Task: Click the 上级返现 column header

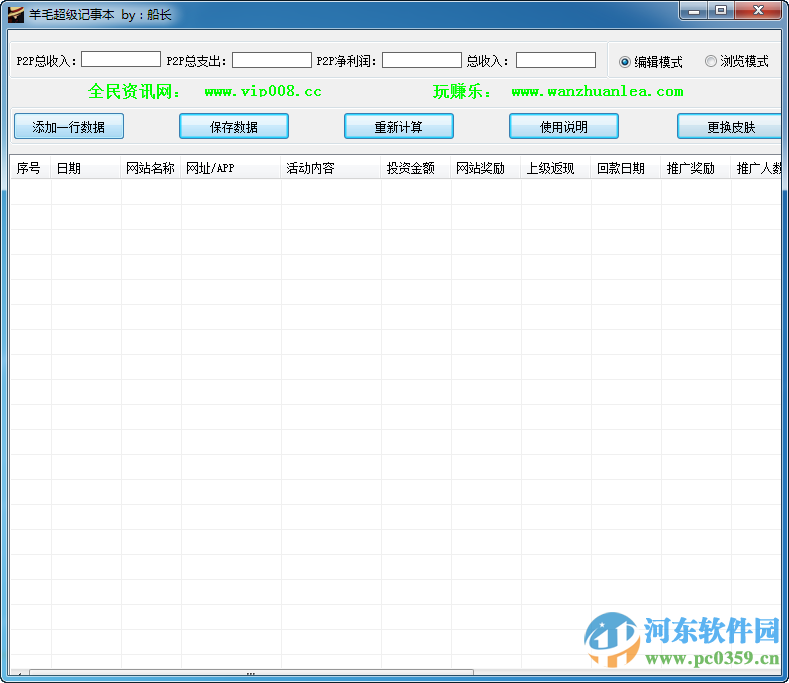Action: click(556, 168)
